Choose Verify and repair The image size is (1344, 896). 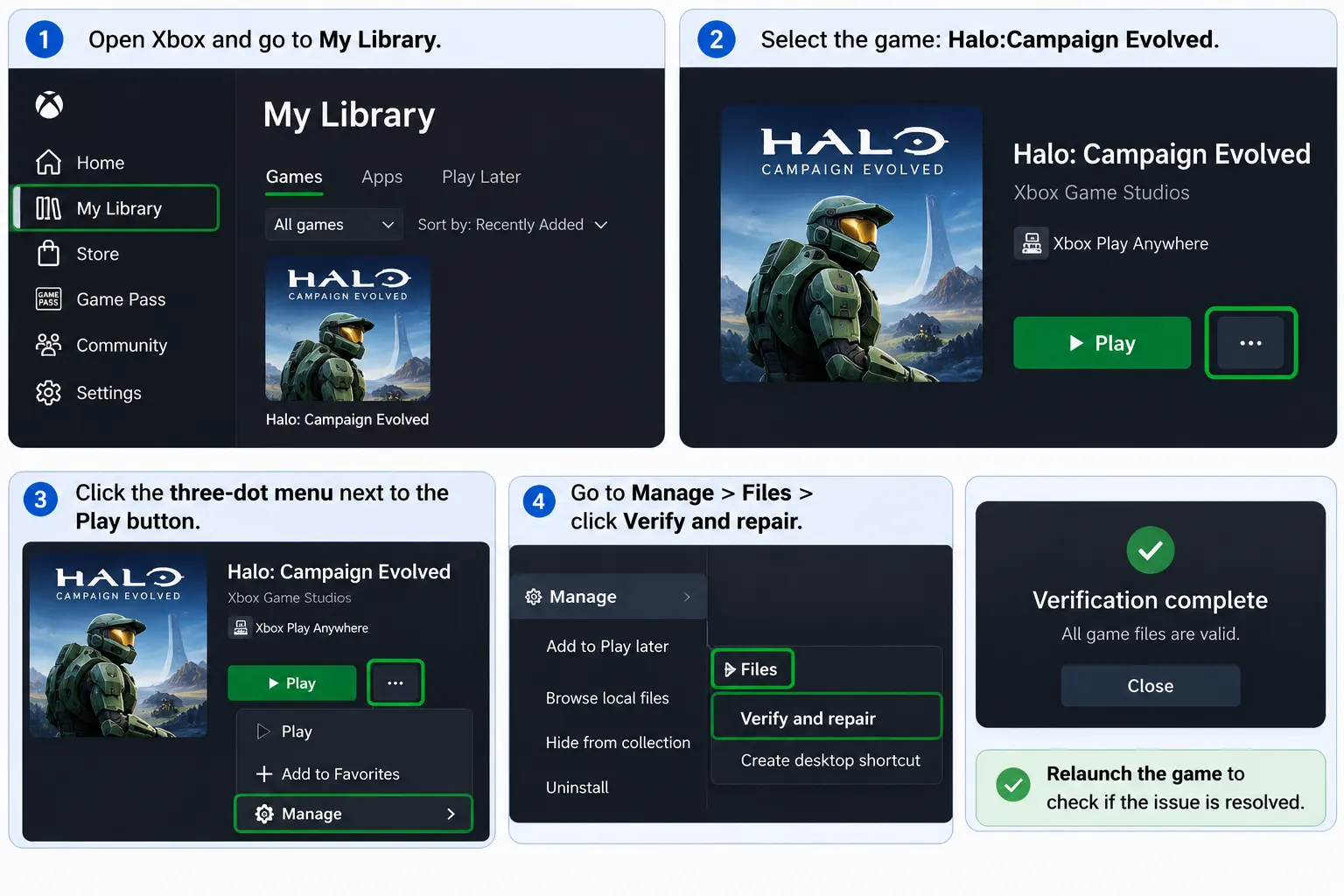(x=827, y=718)
